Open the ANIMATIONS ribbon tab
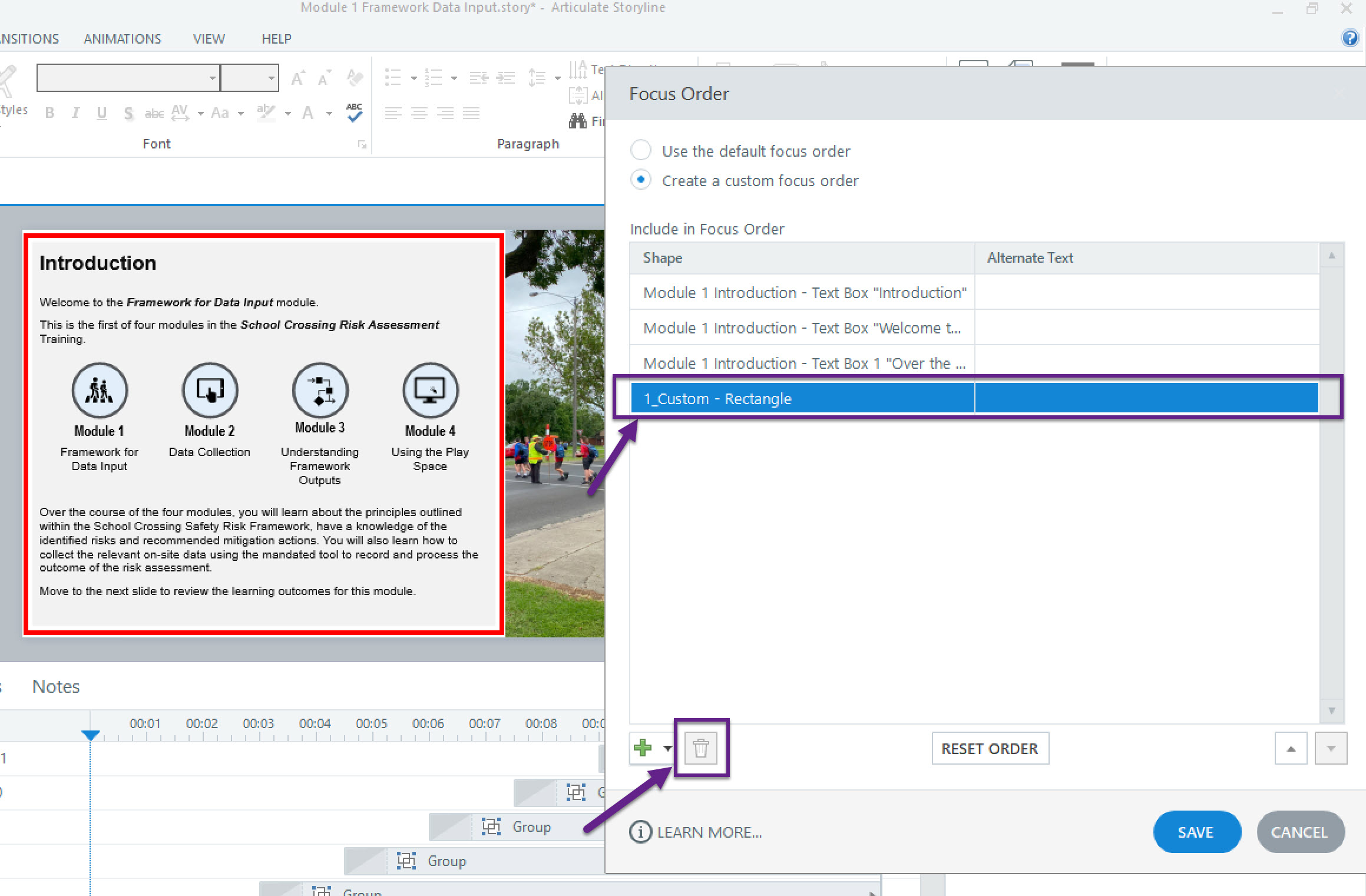Screen dimensions: 1366x896 tap(123, 39)
